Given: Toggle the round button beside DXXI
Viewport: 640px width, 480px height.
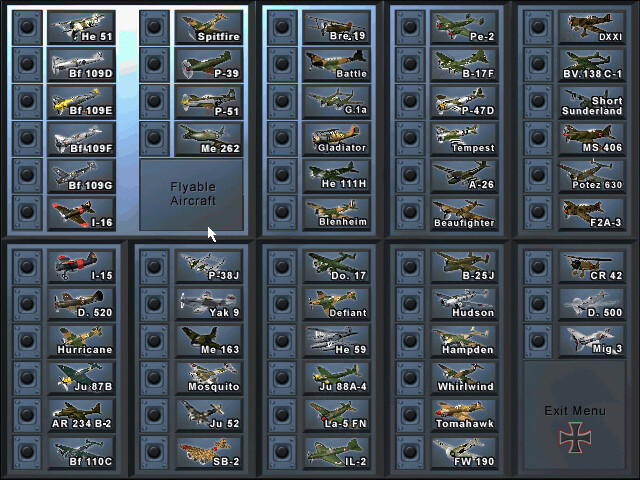Looking at the screenshot, I should tap(538, 27).
